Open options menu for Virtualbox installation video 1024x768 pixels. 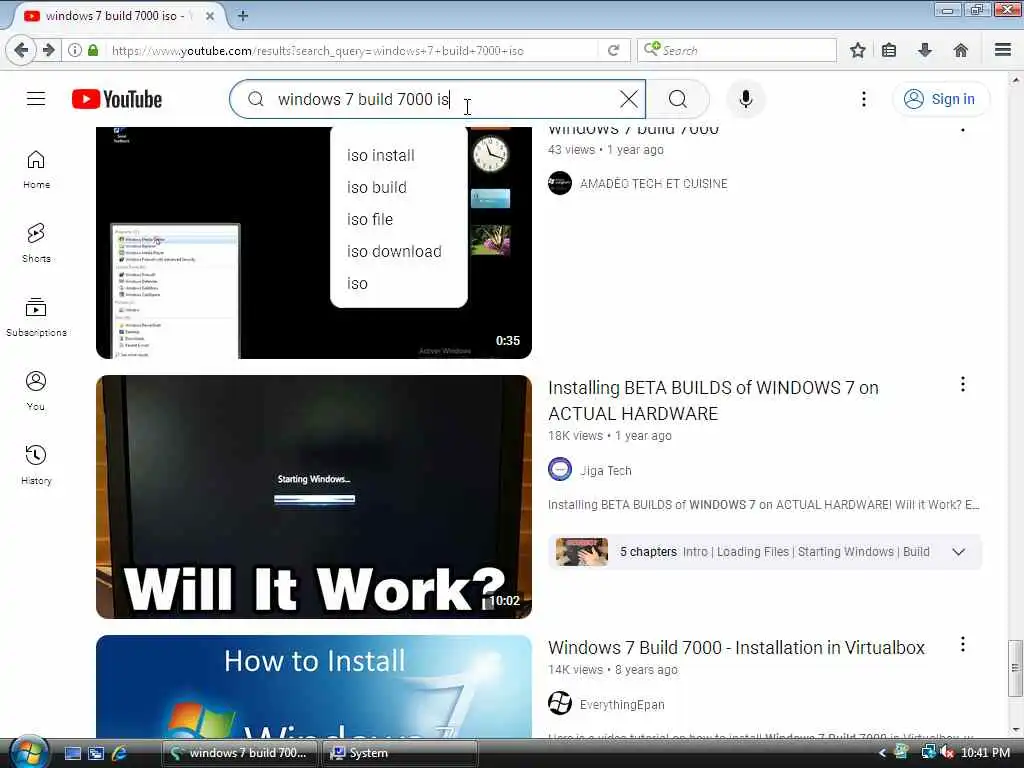962,644
